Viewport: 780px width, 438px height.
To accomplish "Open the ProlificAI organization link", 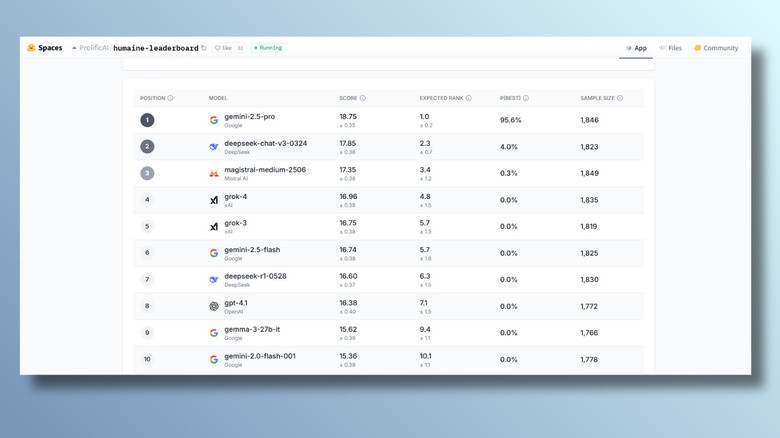I will pos(94,48).
